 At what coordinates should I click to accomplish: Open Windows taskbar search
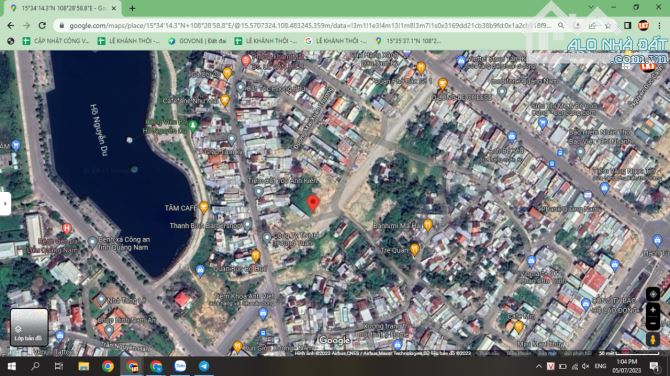[x=35, y=366]
